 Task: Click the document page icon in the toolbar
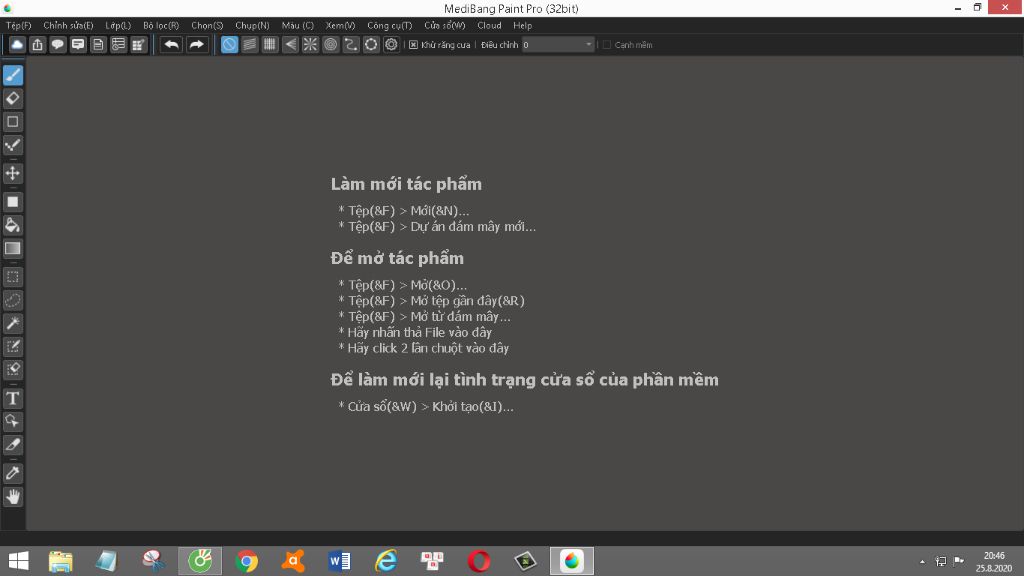click(x=98, y=44)
